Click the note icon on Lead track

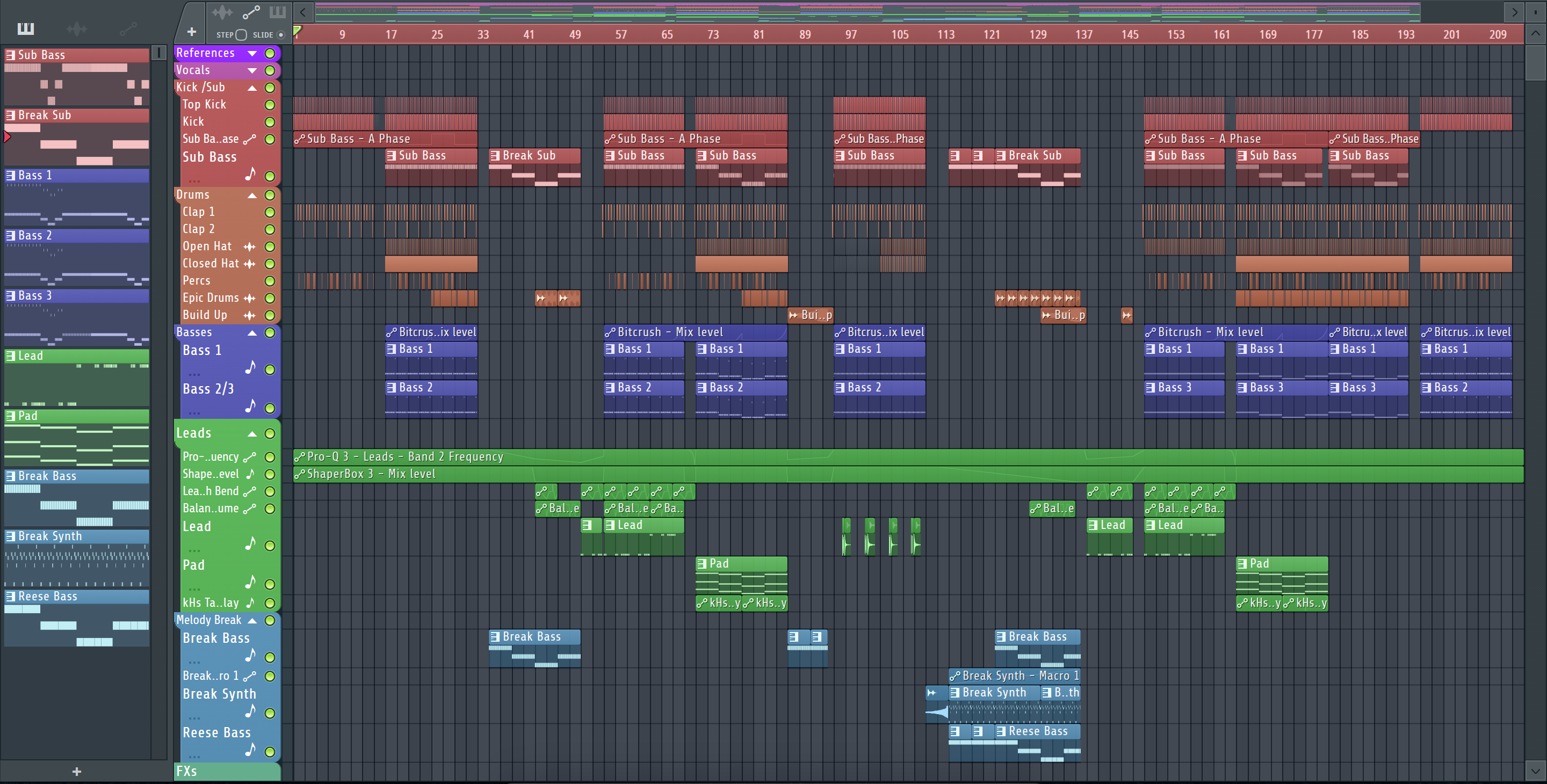(250, 544)
